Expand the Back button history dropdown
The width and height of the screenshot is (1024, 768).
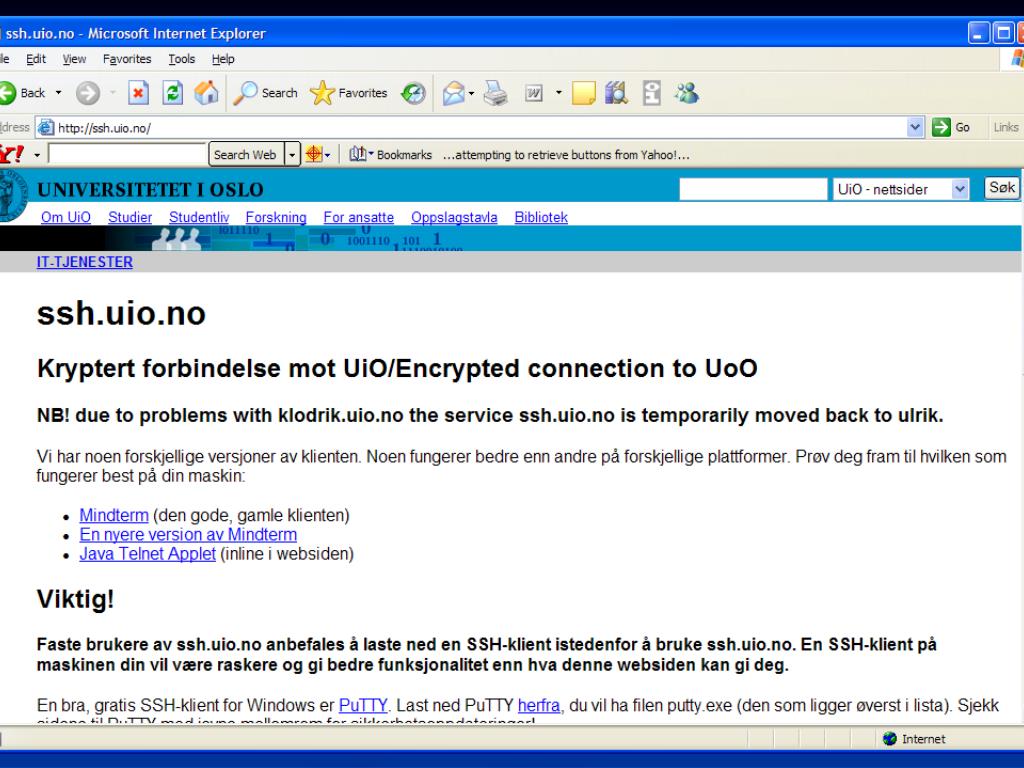tap(58, 93)
